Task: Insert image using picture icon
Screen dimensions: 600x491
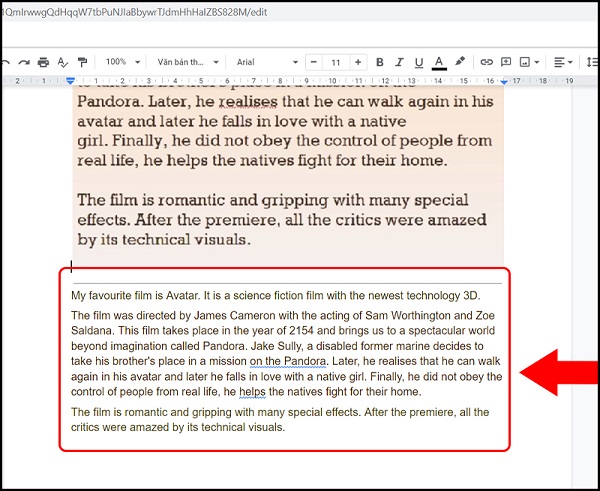Action: tap(529, 62)
